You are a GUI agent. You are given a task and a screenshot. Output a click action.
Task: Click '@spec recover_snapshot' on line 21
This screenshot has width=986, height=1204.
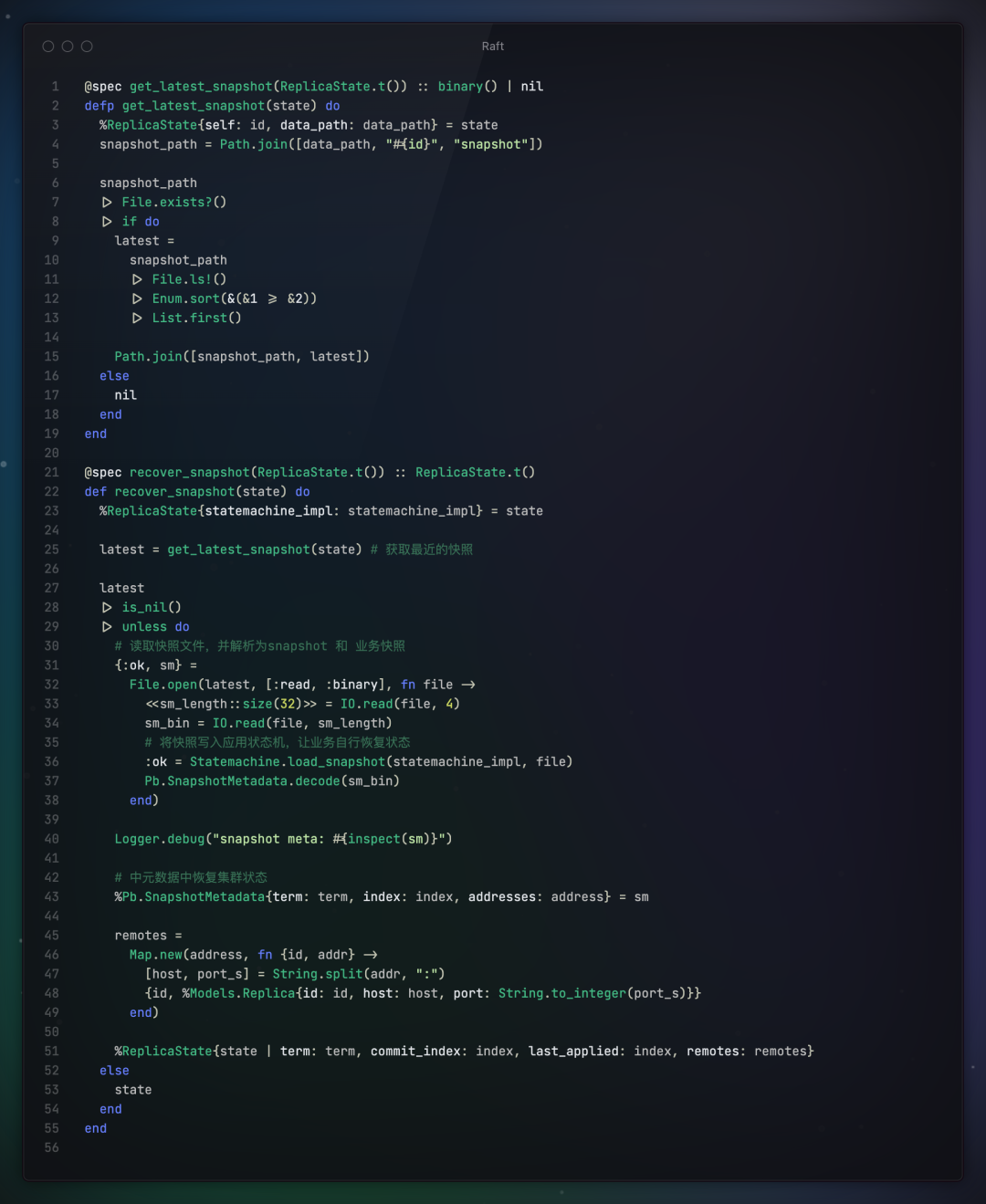tap(167, 473)
